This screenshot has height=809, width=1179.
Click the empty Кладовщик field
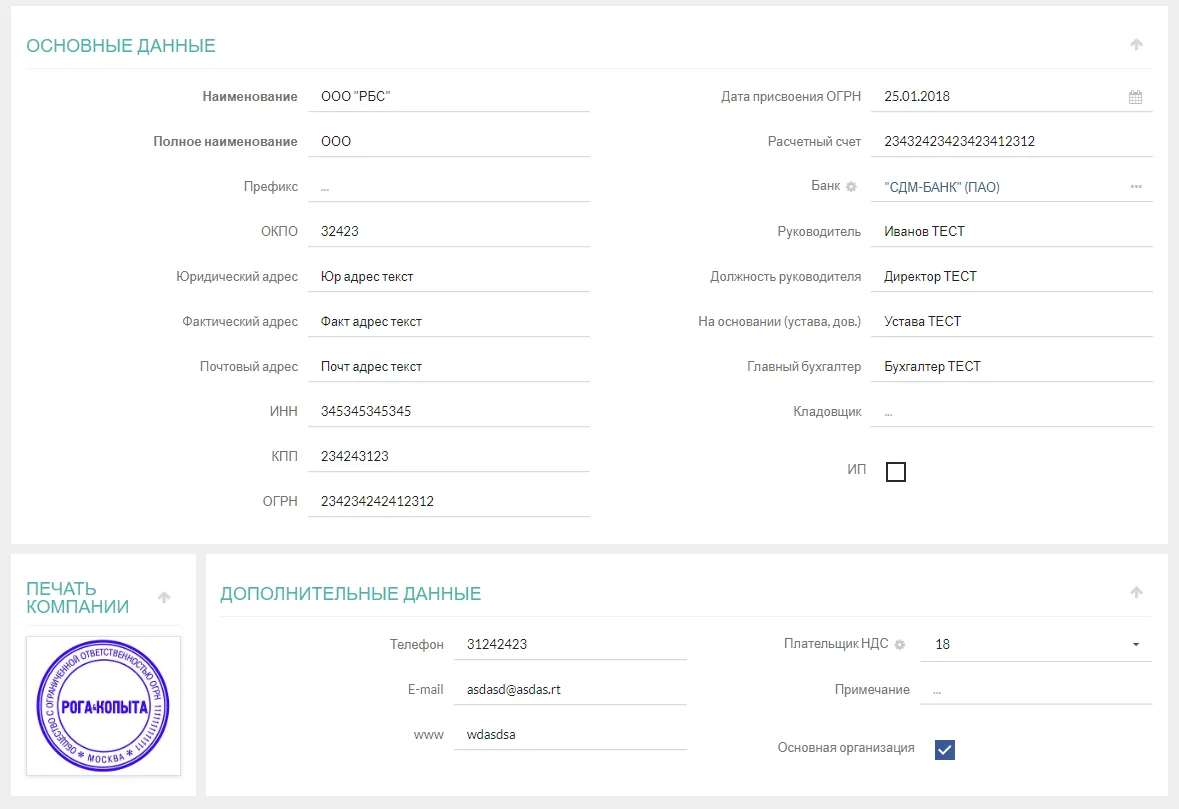tap(1010, 411)
